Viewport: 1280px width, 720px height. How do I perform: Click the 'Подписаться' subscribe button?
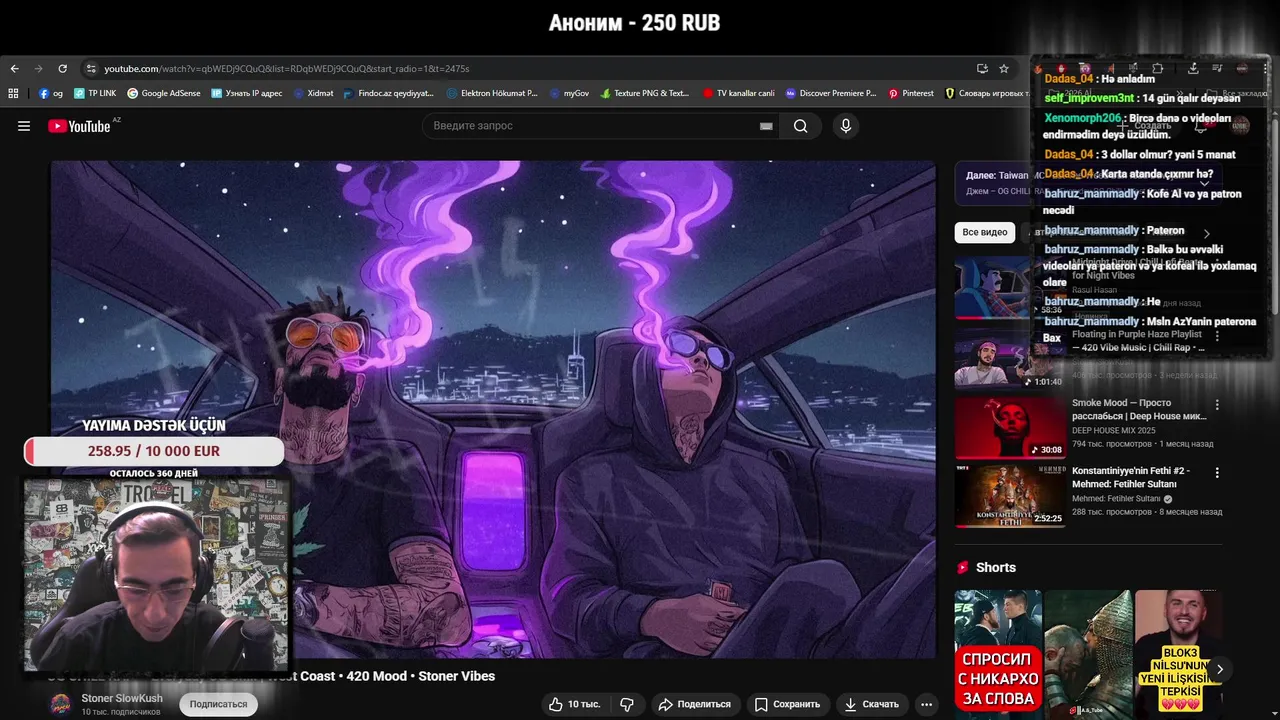(218, 704)
